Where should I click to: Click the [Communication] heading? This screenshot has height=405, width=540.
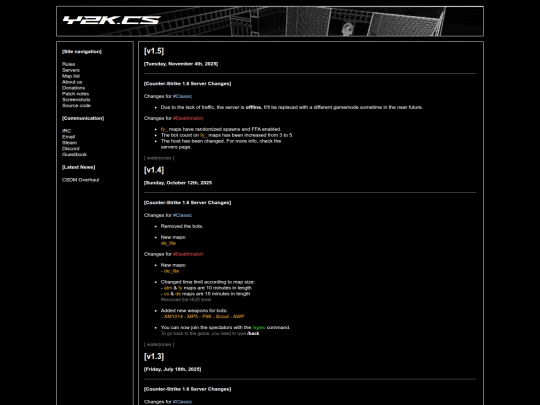[x=83, y=118]
